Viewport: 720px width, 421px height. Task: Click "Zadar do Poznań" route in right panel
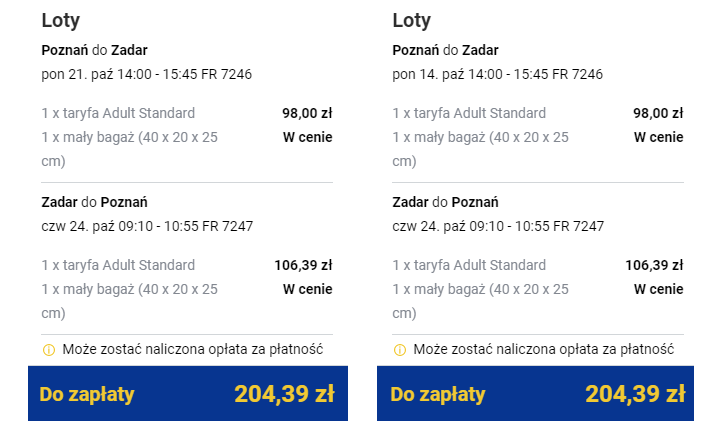pyautogui.click(x=446, y=202)
